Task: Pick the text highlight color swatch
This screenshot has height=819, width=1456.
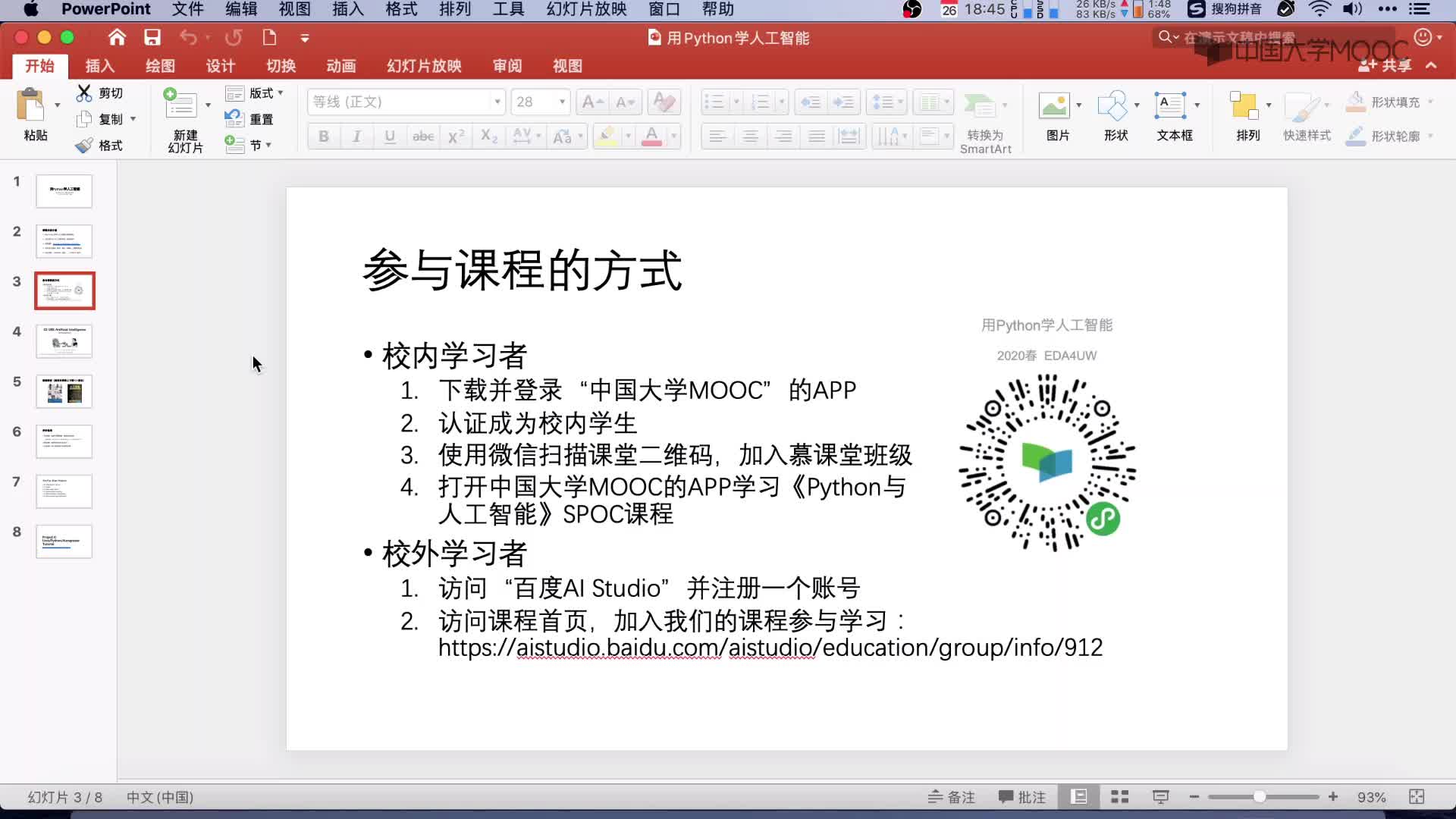Action: [607, 136]
